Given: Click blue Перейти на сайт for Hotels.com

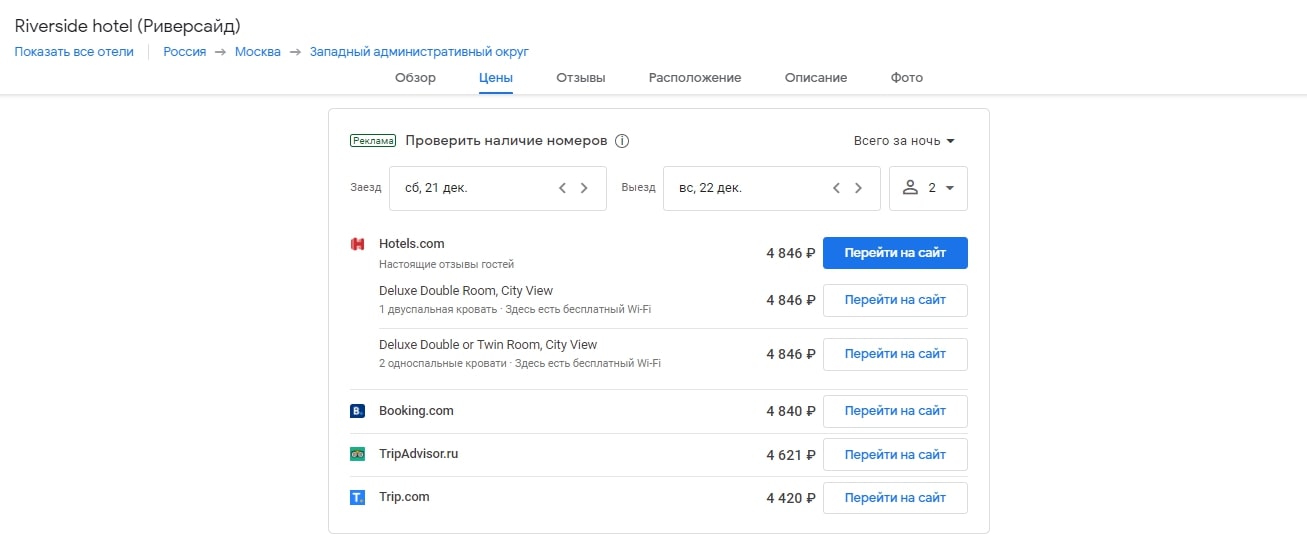Looking at the screenshot, I should tap(895, 253).
